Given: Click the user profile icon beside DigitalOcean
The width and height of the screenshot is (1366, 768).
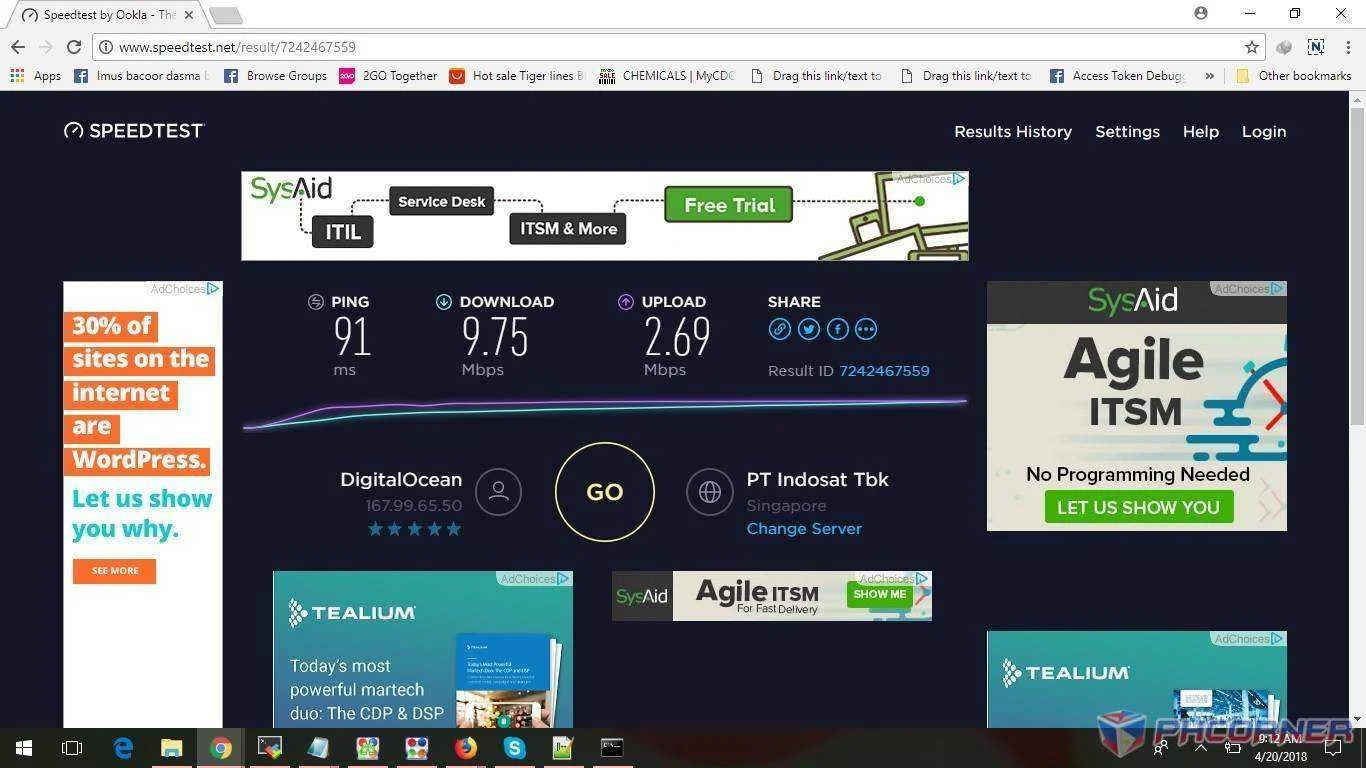Looking at the screenshot, I should click(498, 492).
